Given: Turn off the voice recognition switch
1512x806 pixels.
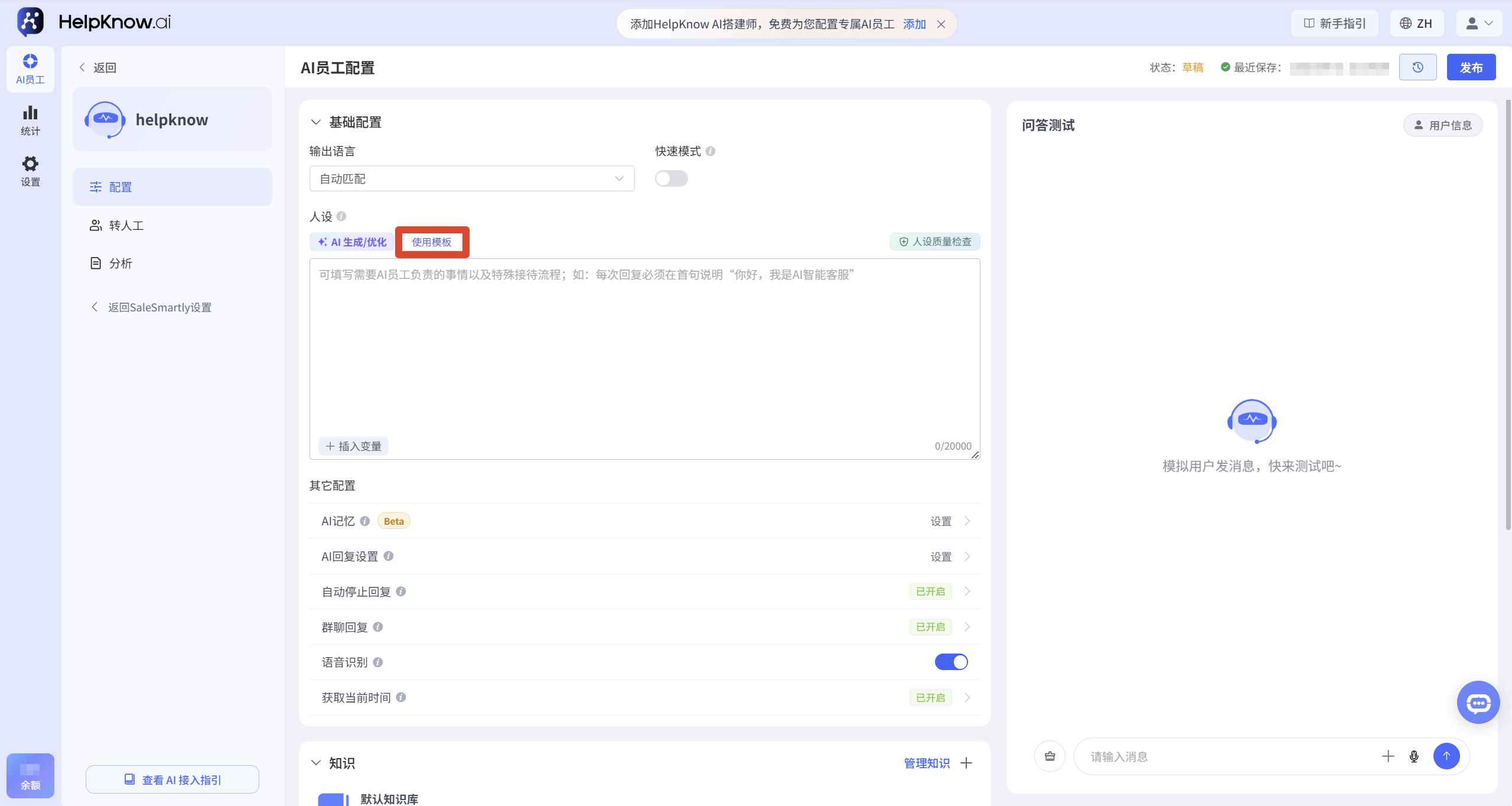Looking at the screenshot, I should coord(951,662).
